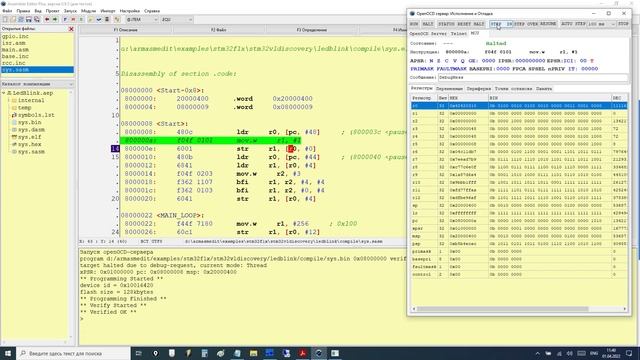Open the Справка menu
This screenshot has height=360, width=640.
point(152,11)
